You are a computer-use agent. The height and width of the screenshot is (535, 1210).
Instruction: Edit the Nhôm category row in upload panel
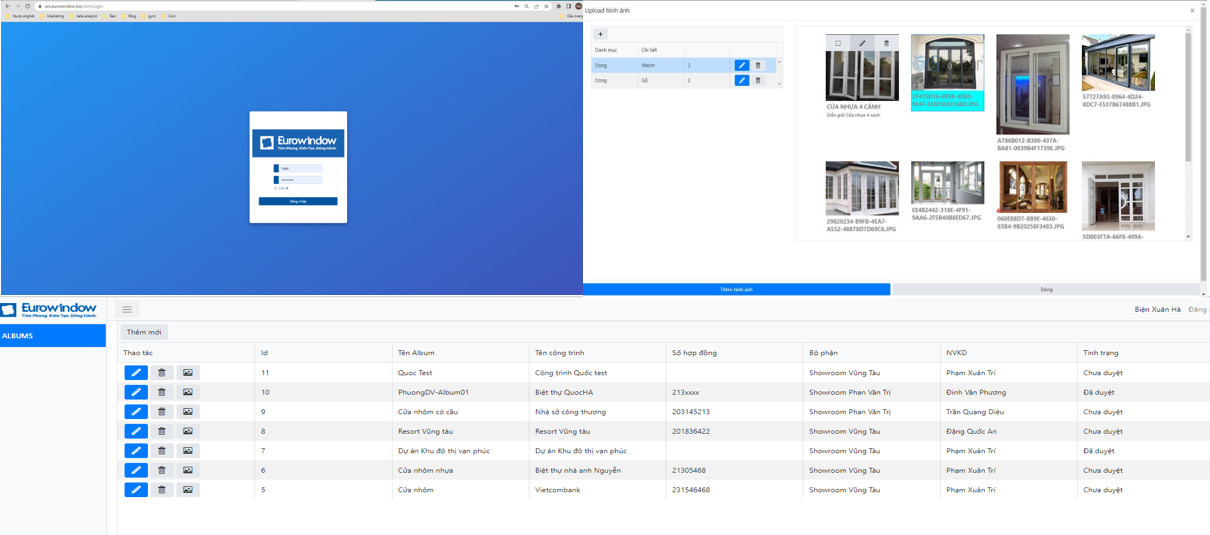[741, 65]
